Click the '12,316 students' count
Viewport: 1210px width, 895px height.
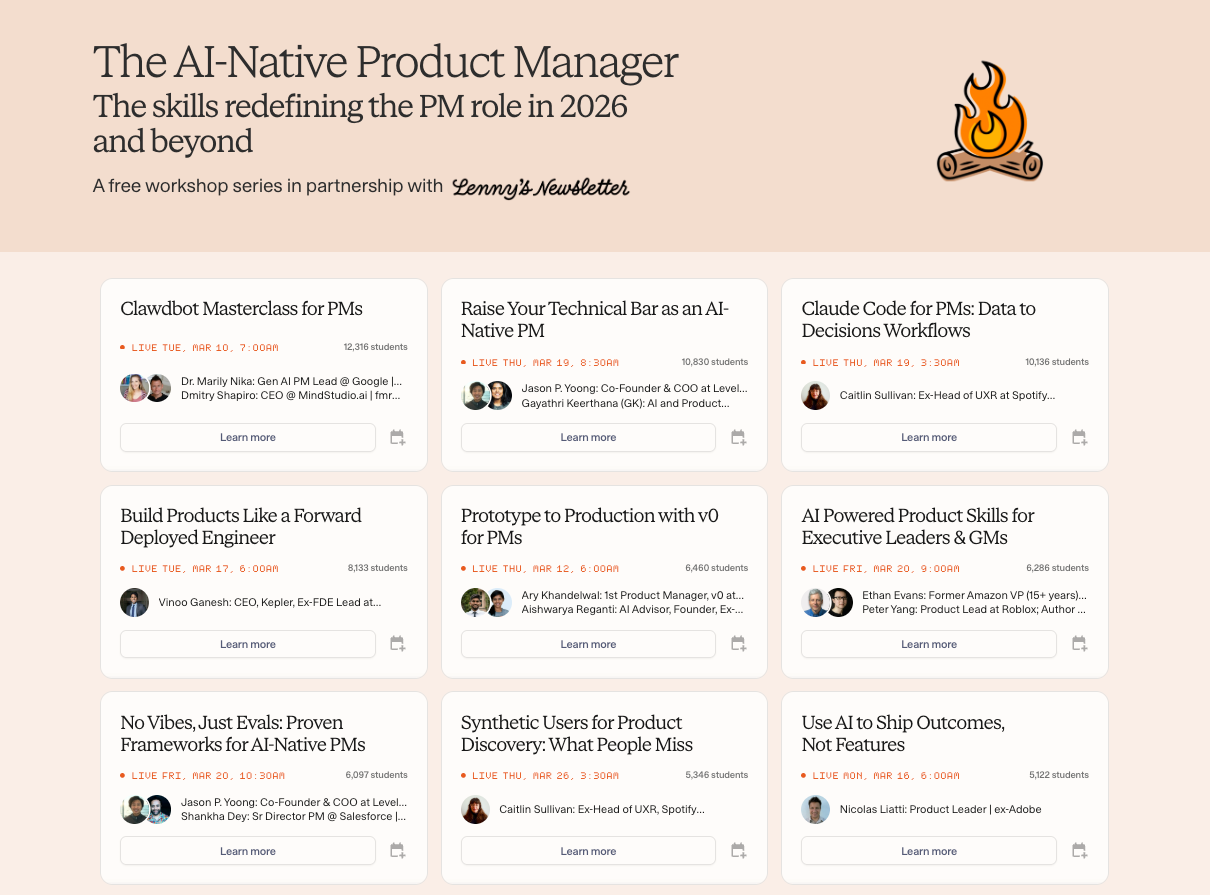pyautogui.click(x=375, y=347)
